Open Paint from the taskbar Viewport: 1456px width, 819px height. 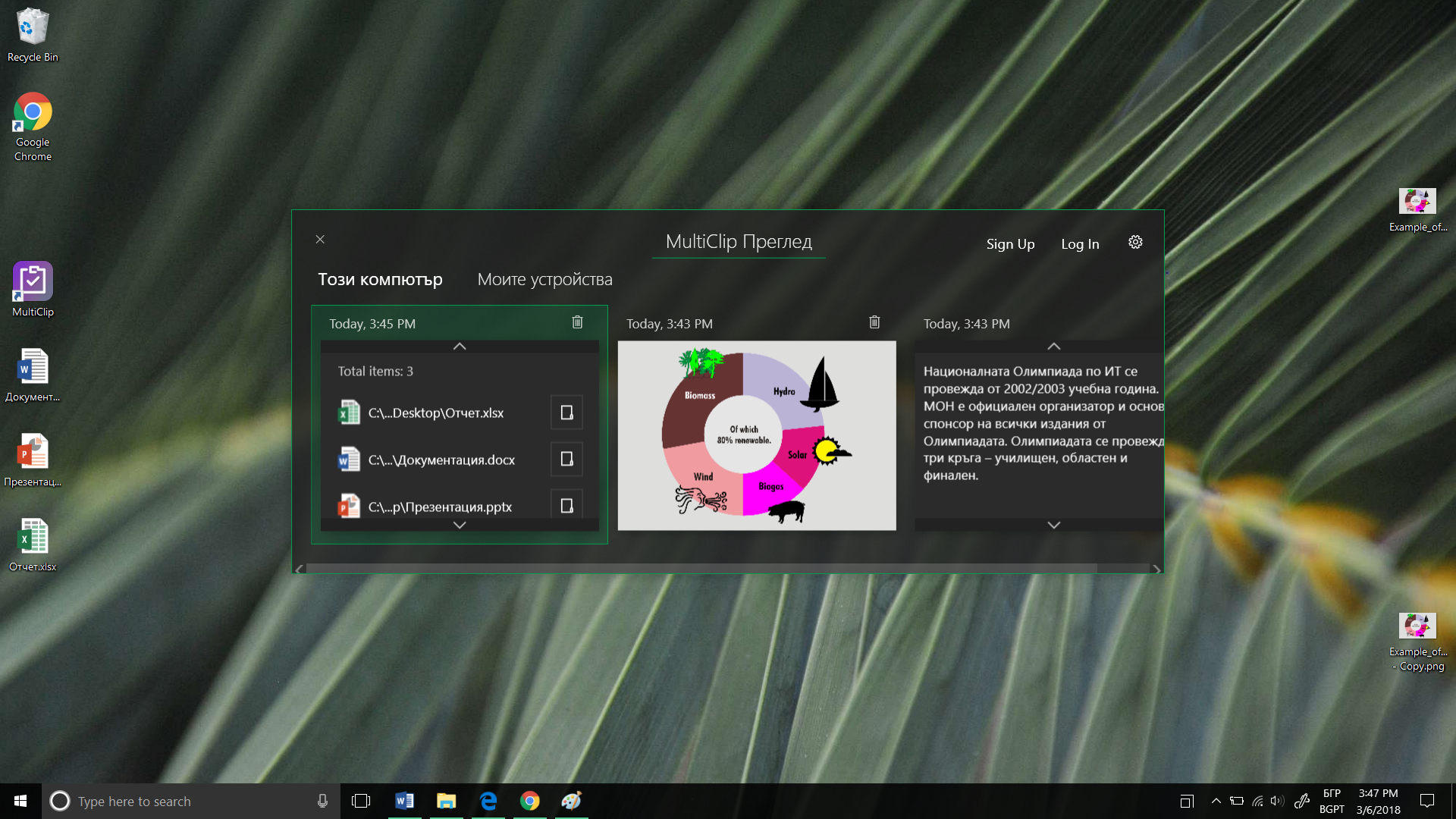571,801
